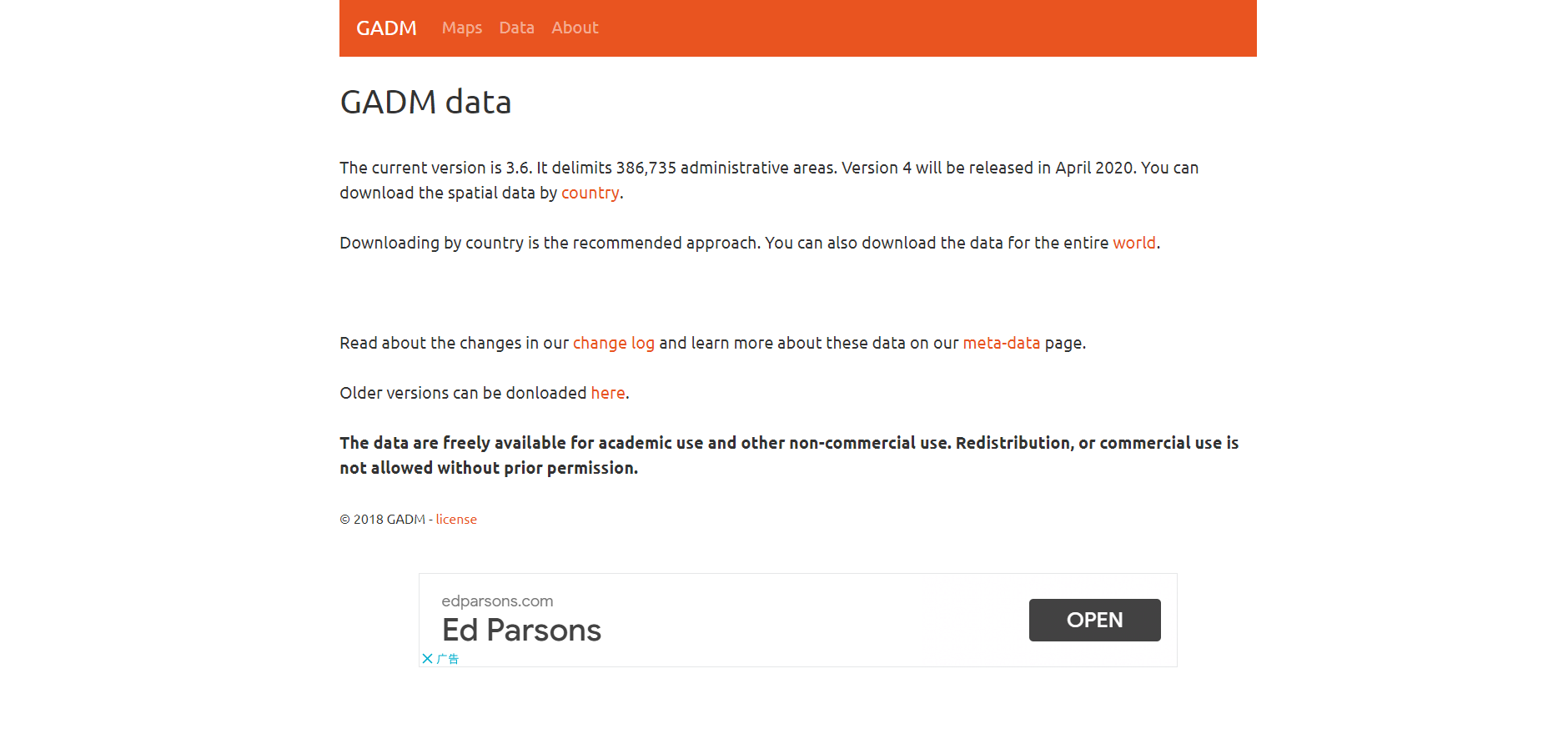This screenshot has height=734, width=1568.
Task: Click the 广告 ad label icon
Action: click(448, 659)
